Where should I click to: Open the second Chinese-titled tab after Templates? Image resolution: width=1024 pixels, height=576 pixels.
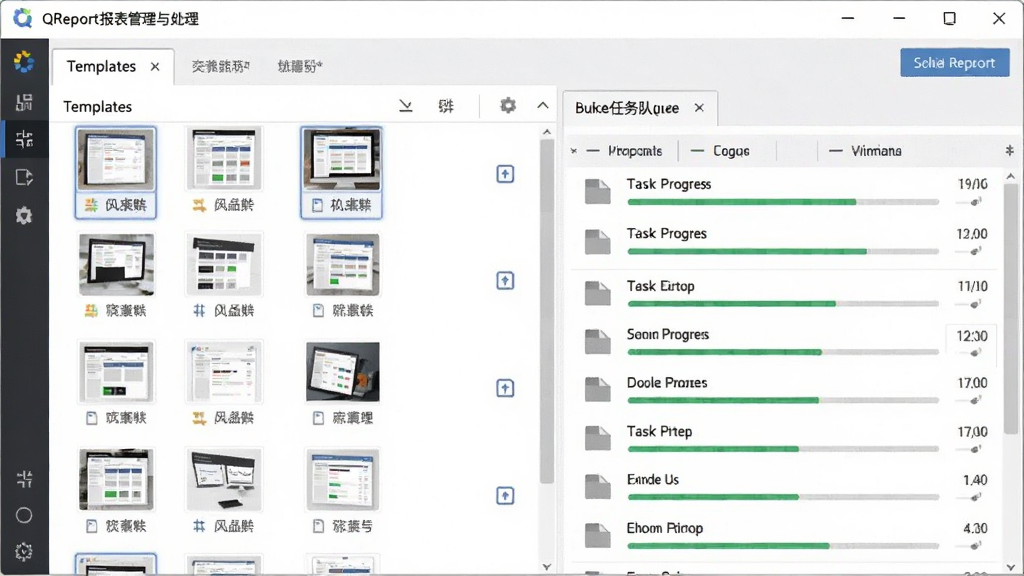tap(221, 66)
